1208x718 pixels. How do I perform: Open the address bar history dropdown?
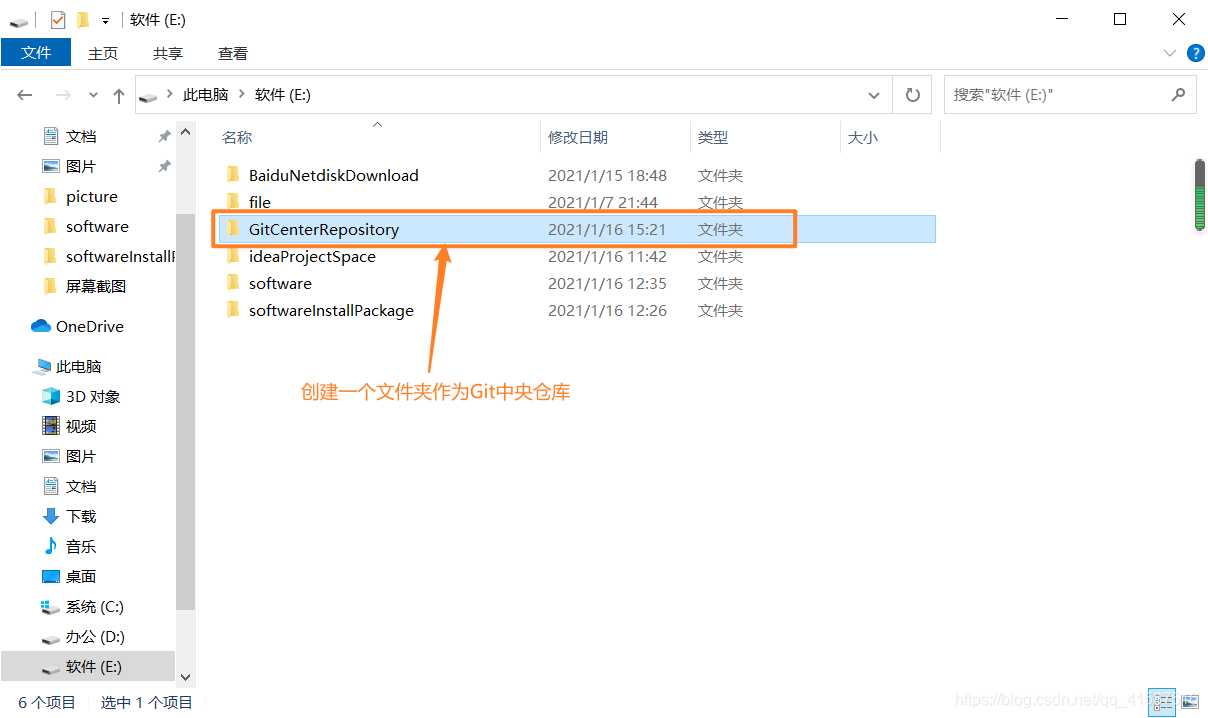875,95
